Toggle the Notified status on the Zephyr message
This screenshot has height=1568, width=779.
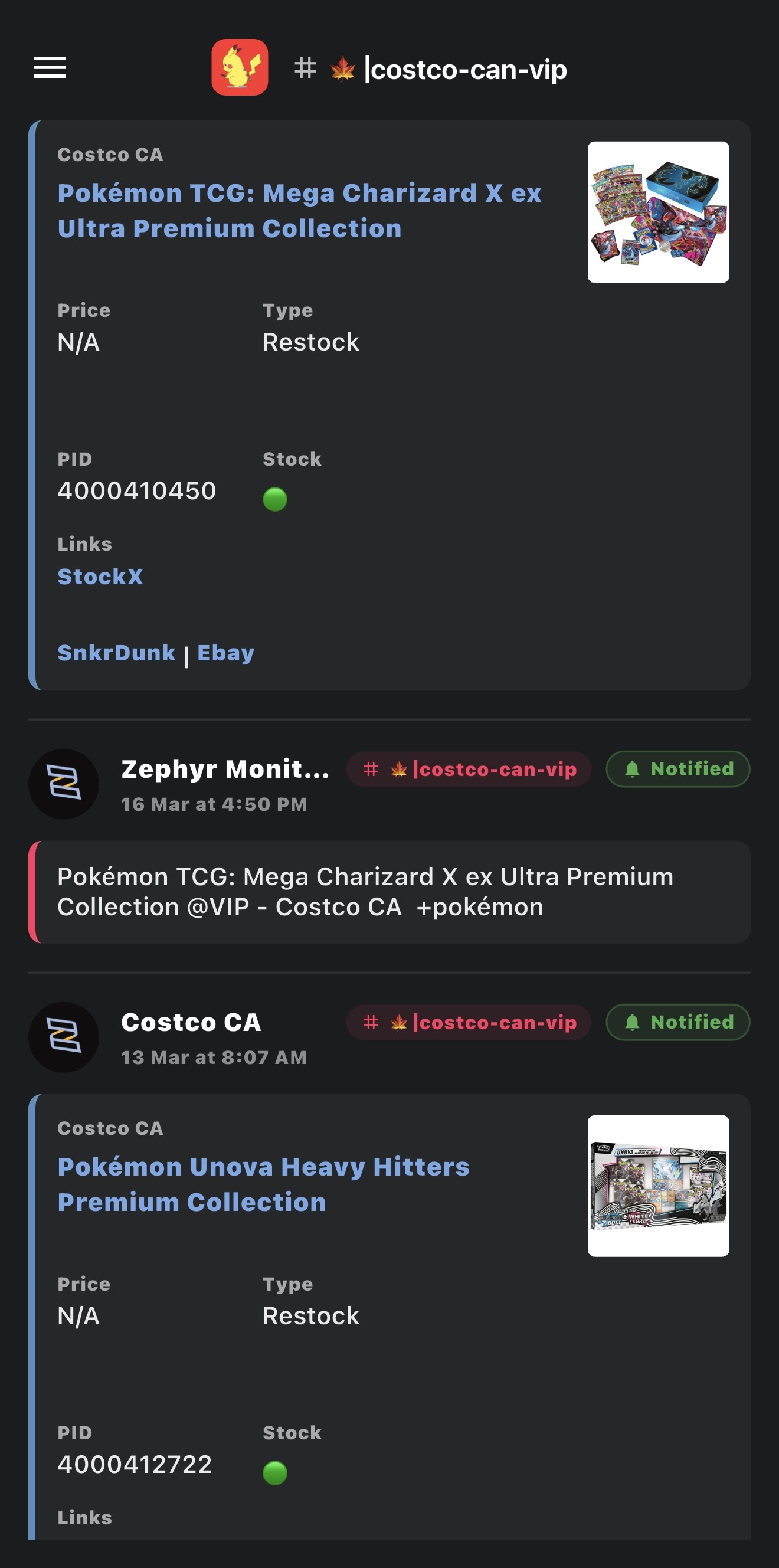pyautogui.click(x=677, y=769)
